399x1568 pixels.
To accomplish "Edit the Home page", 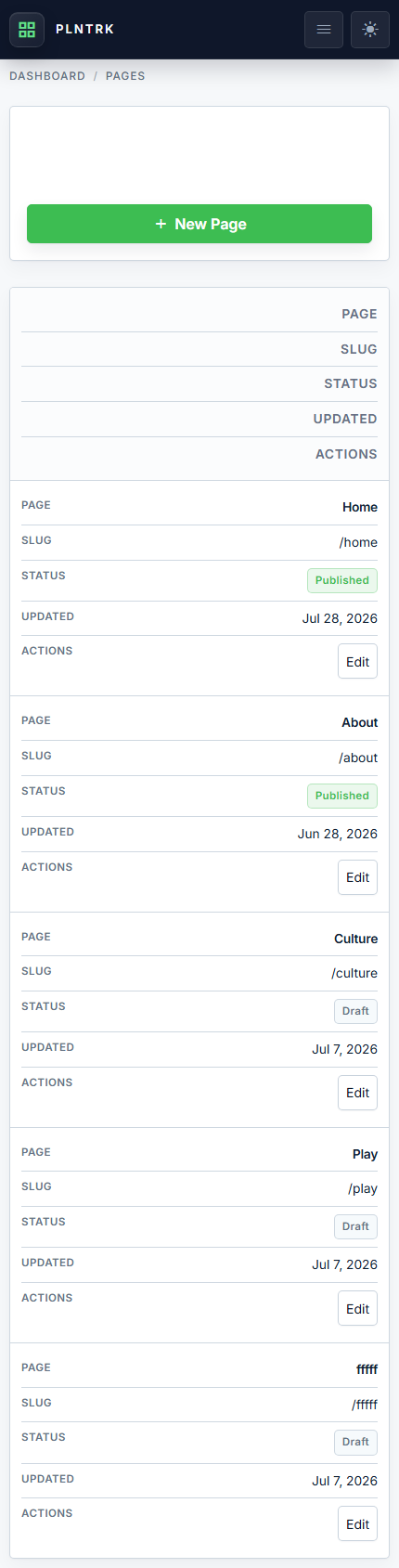I will tap(357, 662).
